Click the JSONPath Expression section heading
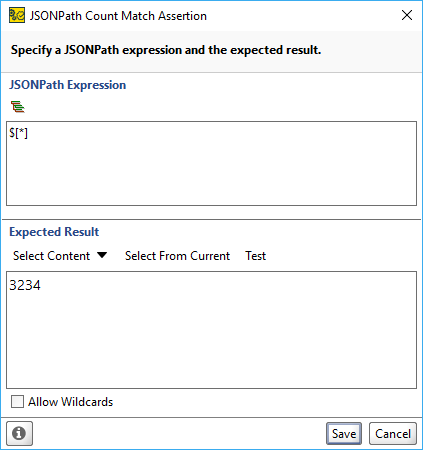The height and width of the screenshot is (450, 423). coord(68,85)
